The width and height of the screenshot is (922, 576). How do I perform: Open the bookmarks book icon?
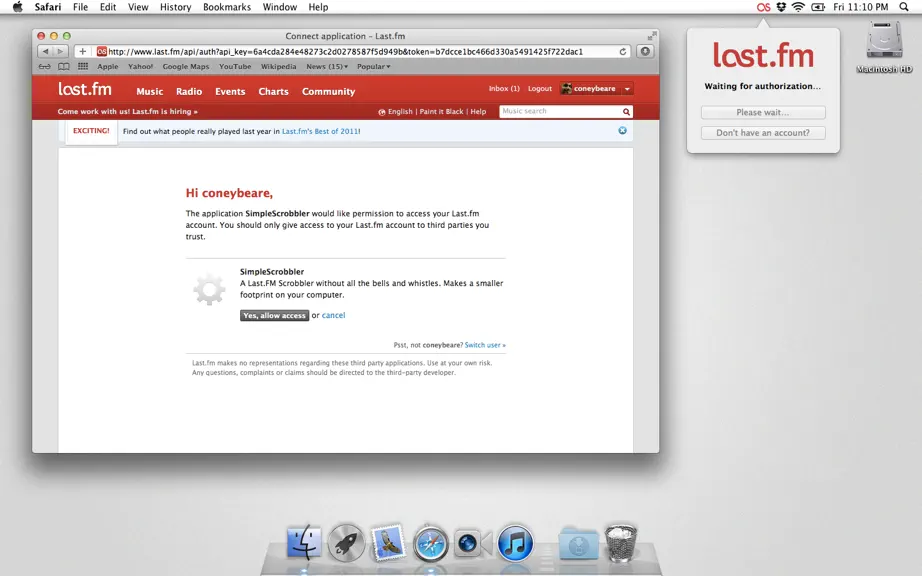[64, 66]
